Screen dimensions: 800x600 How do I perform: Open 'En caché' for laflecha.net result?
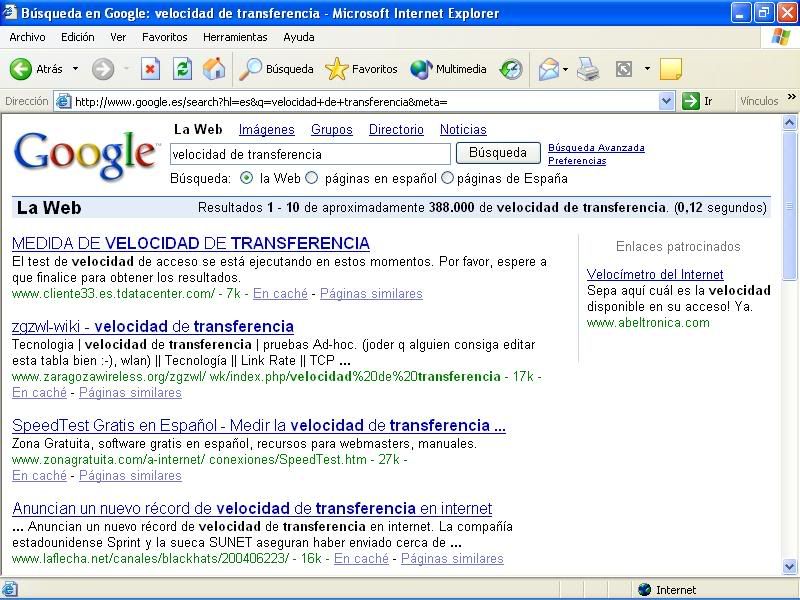[361, 559]
